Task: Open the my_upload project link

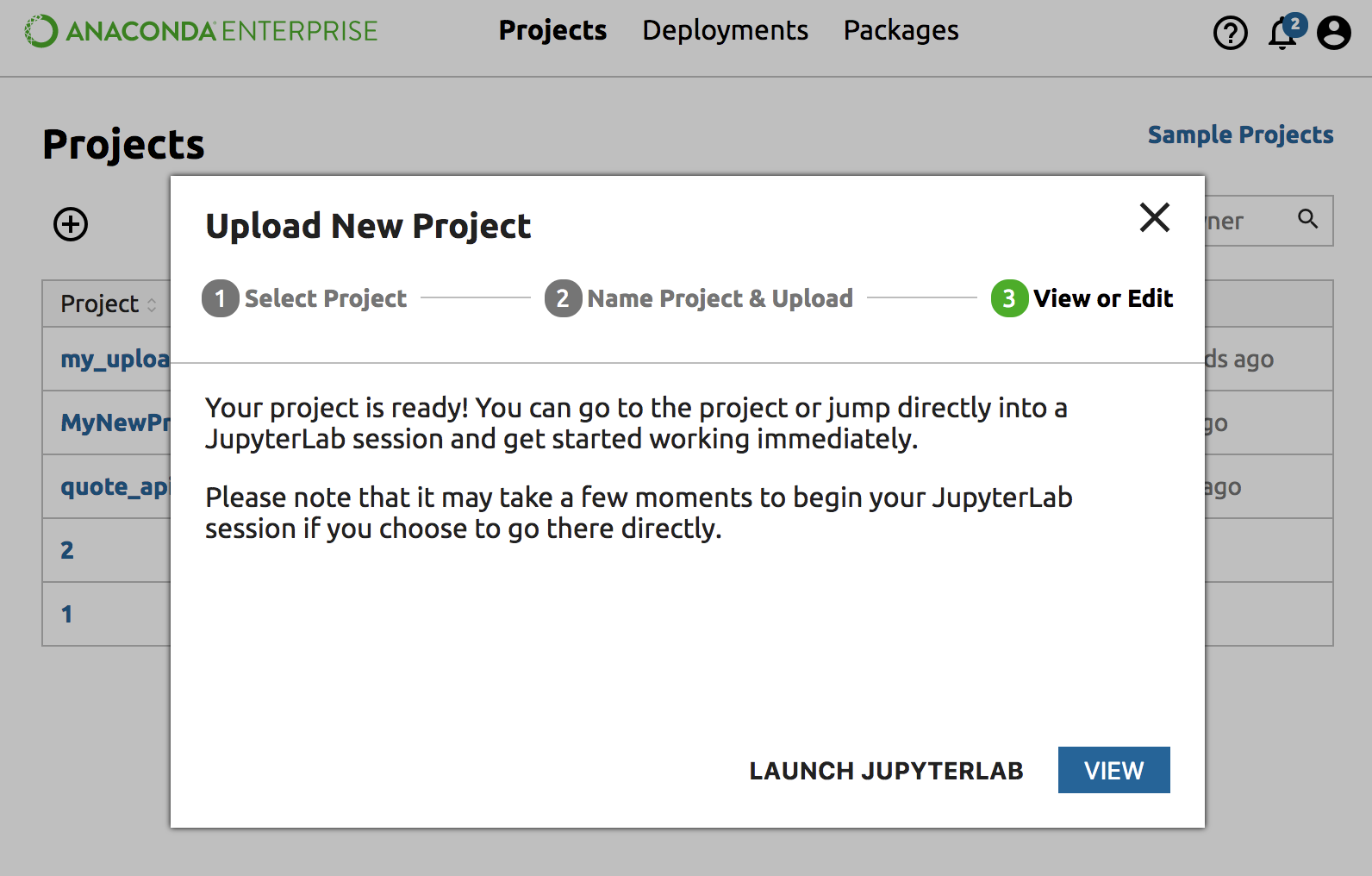Action: 115,359
